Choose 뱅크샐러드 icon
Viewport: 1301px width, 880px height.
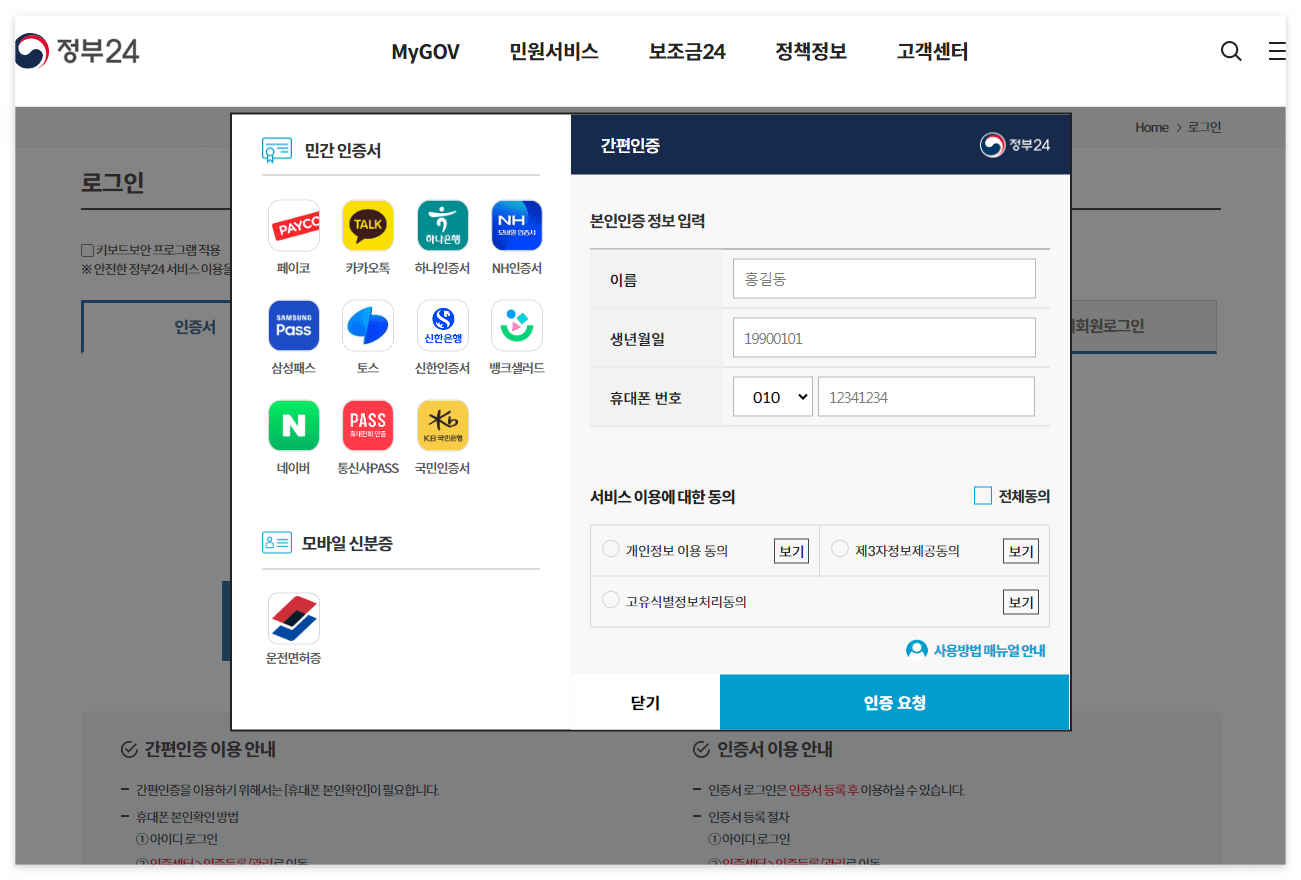517,325
